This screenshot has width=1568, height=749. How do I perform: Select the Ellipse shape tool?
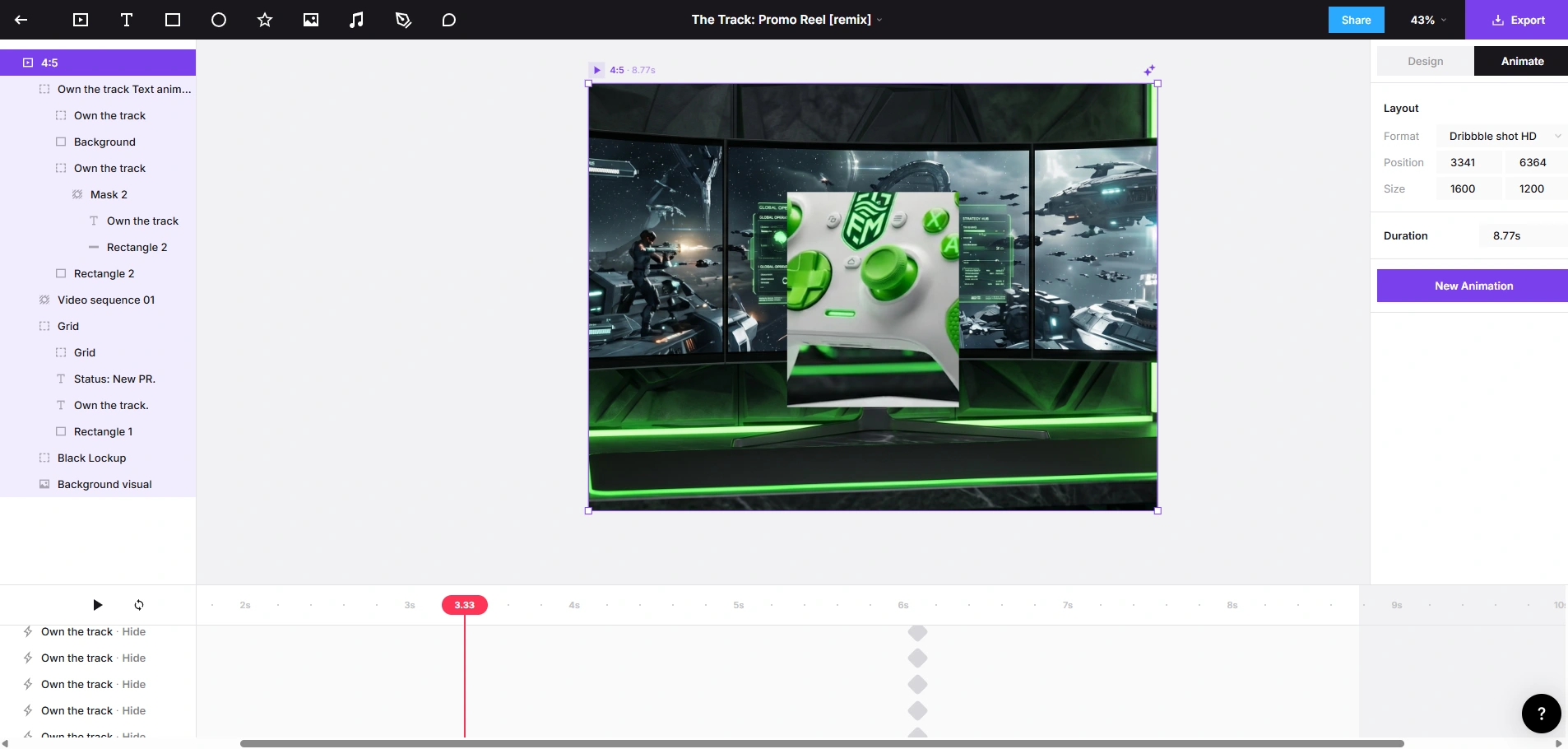click(219, 20)
